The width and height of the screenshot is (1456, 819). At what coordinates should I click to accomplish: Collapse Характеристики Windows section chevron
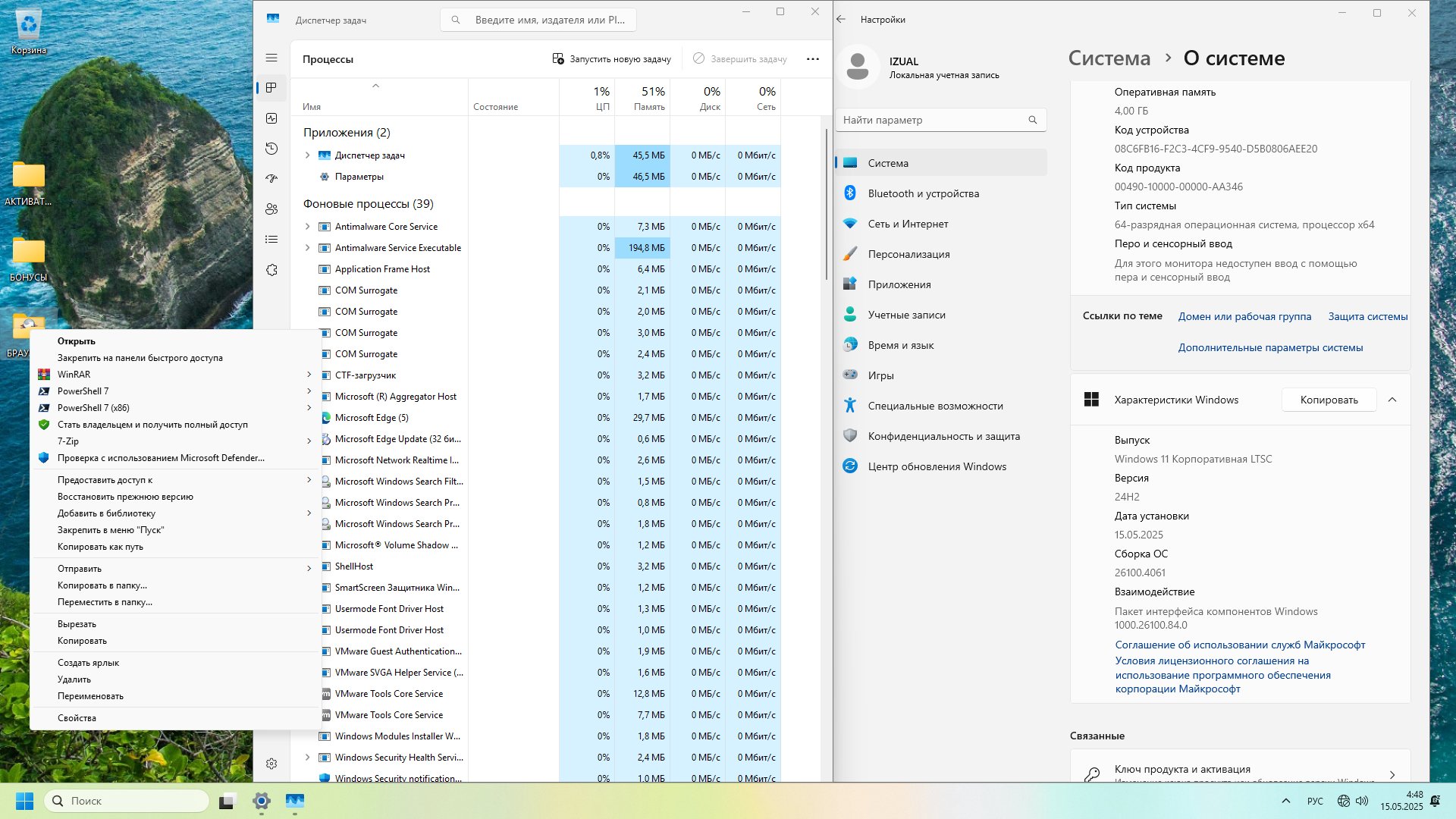click(1392, 400)
